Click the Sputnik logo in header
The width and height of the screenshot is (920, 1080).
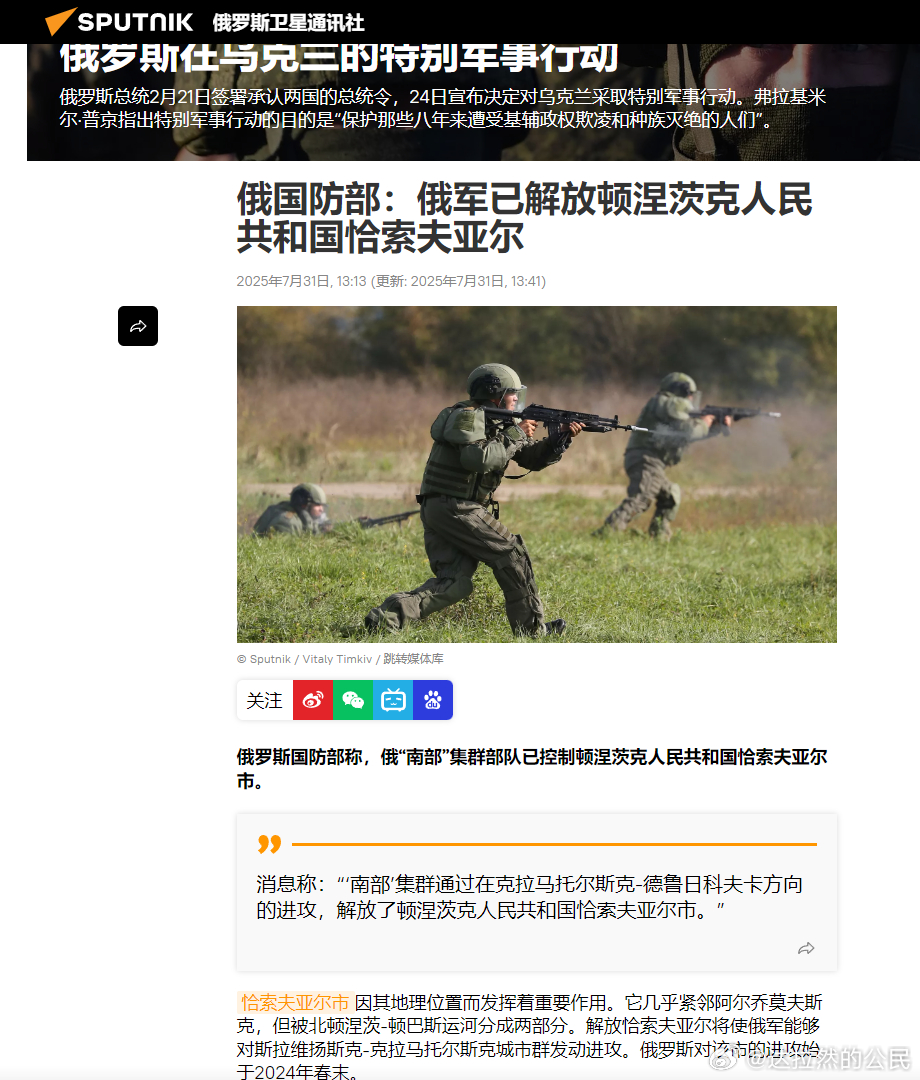point(119,22)
